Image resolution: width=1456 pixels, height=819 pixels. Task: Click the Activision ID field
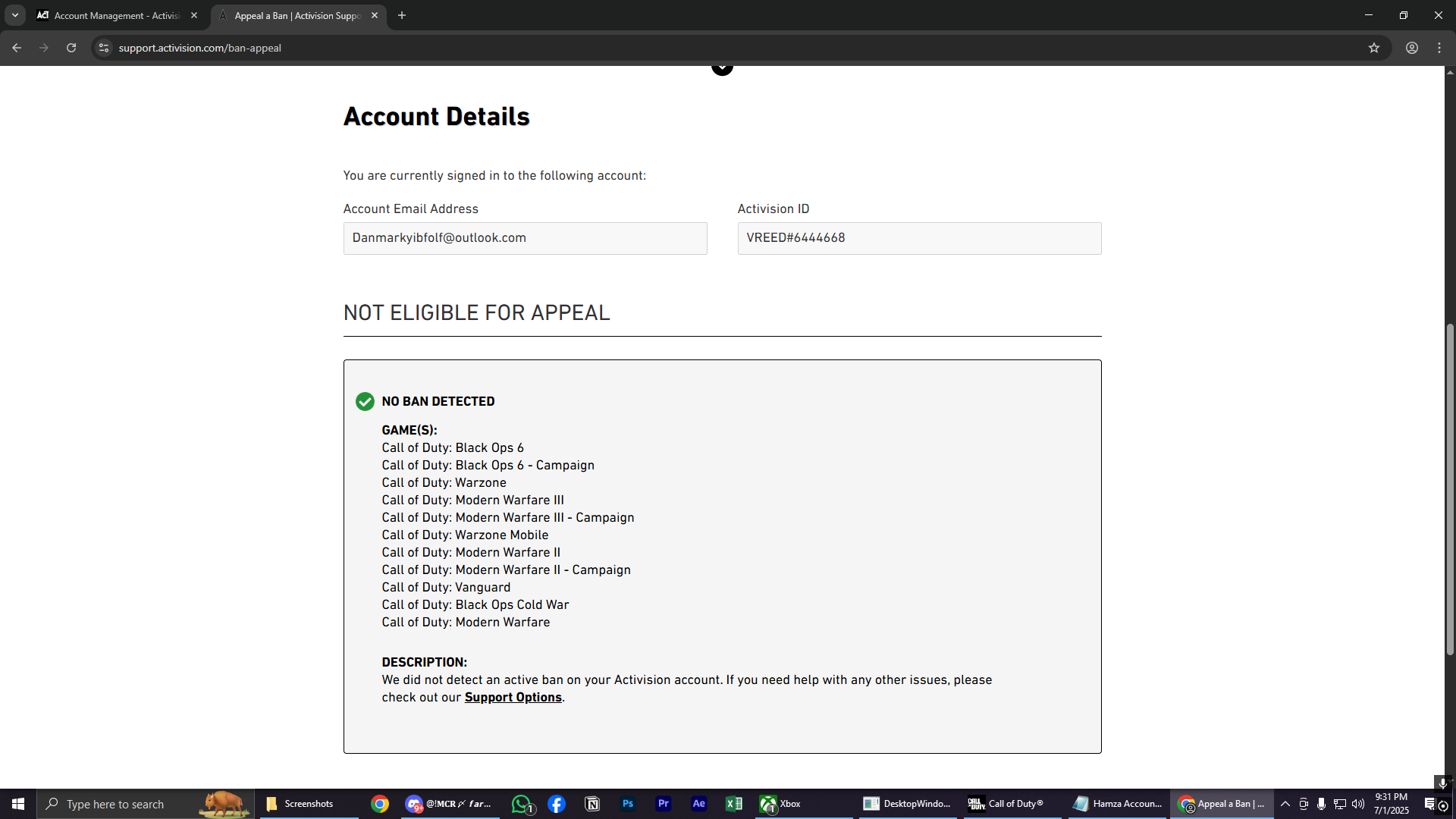[x=919, y=238]
